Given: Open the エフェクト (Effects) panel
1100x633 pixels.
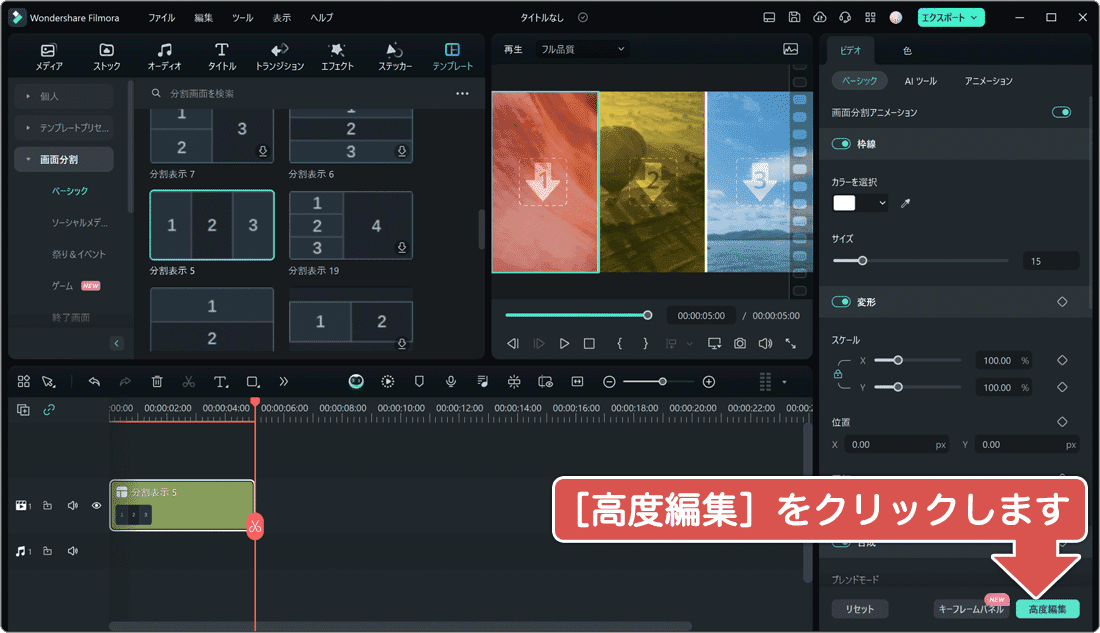Looking at the screenshot, I should tap(337, 57).
